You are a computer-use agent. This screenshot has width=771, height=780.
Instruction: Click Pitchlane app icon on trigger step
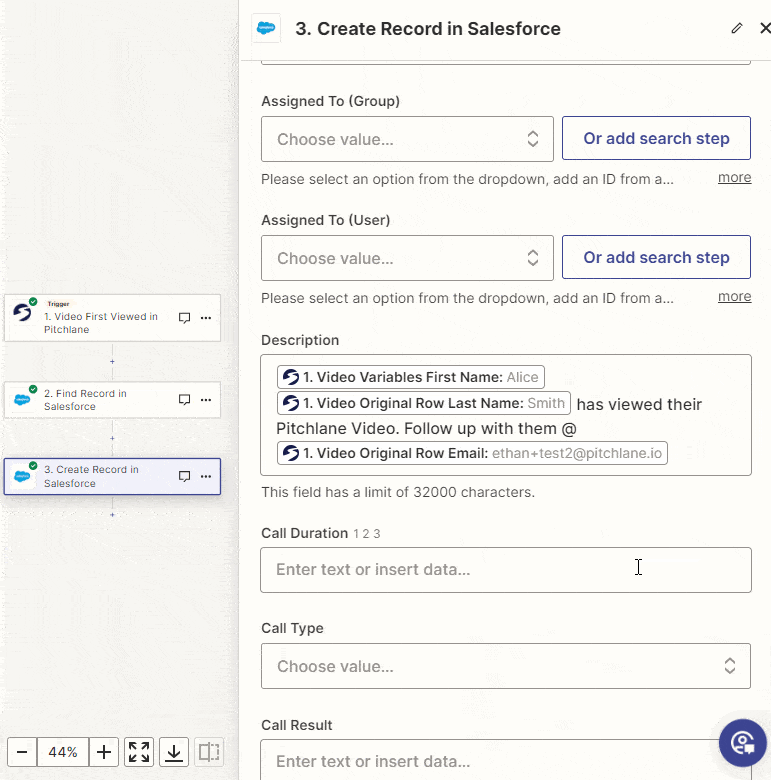click(22, 313)
